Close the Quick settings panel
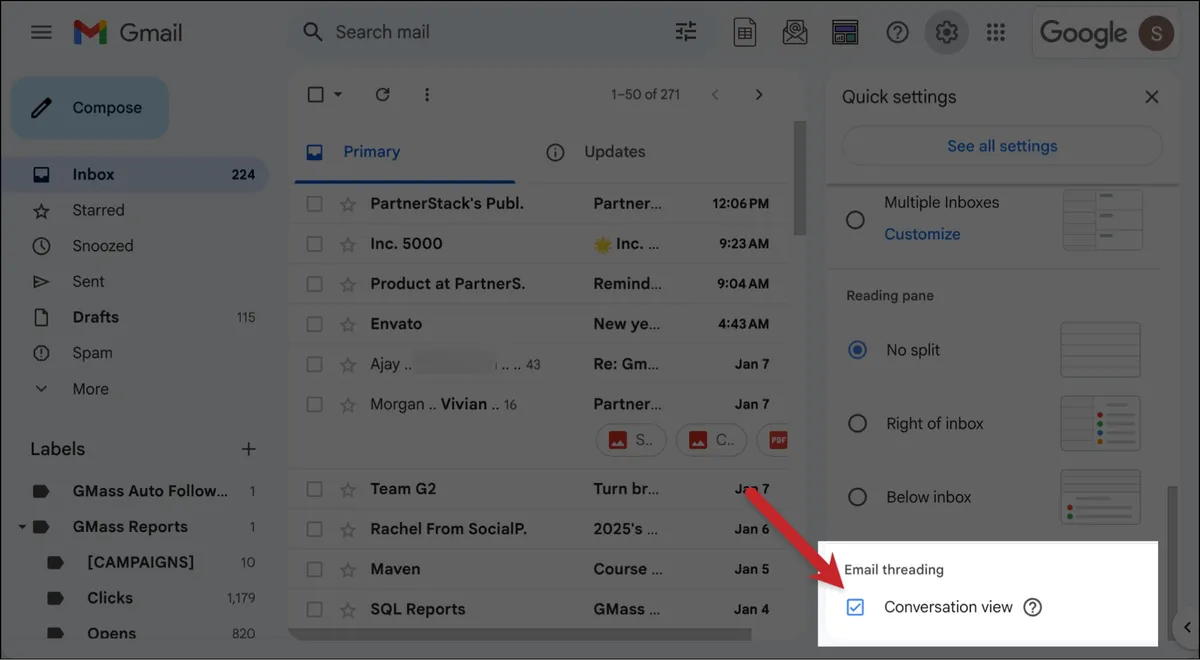The image size is (1200, 660). [1152, 97]
